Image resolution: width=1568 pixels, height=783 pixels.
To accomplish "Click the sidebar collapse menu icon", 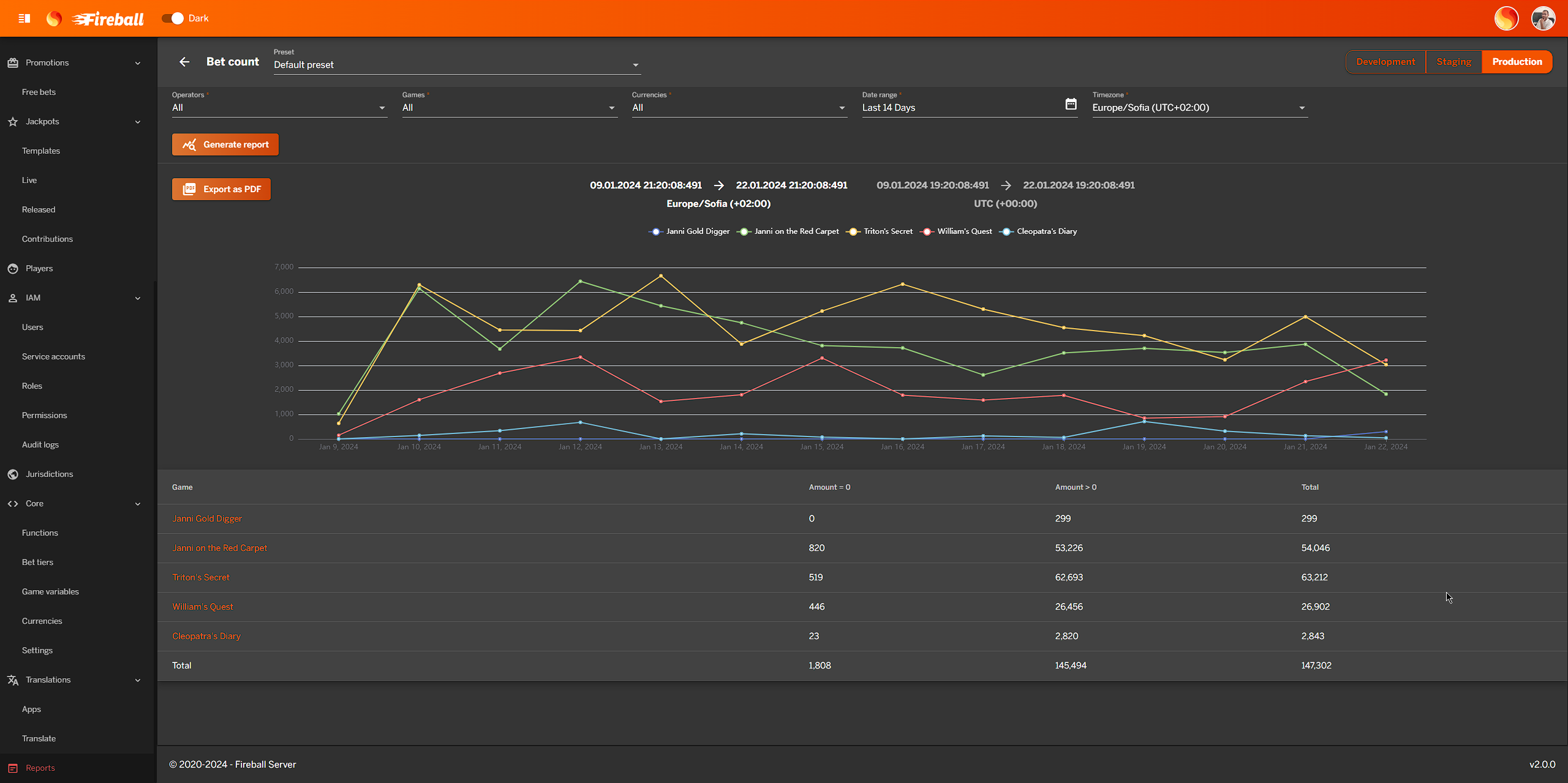I will coord(24,18).
